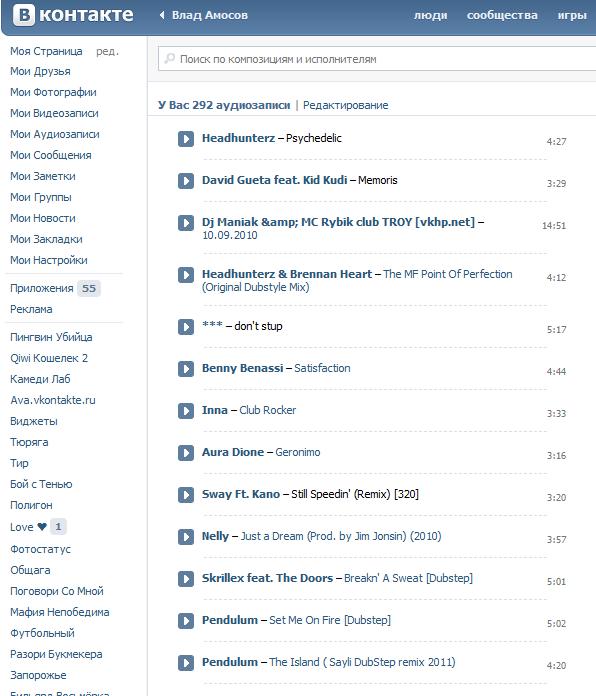Click the ред. link beside Моя Страница
Image resolution: width=596 pixels, height=696 pixels.
pyautogui.click(x=107, y=51)
